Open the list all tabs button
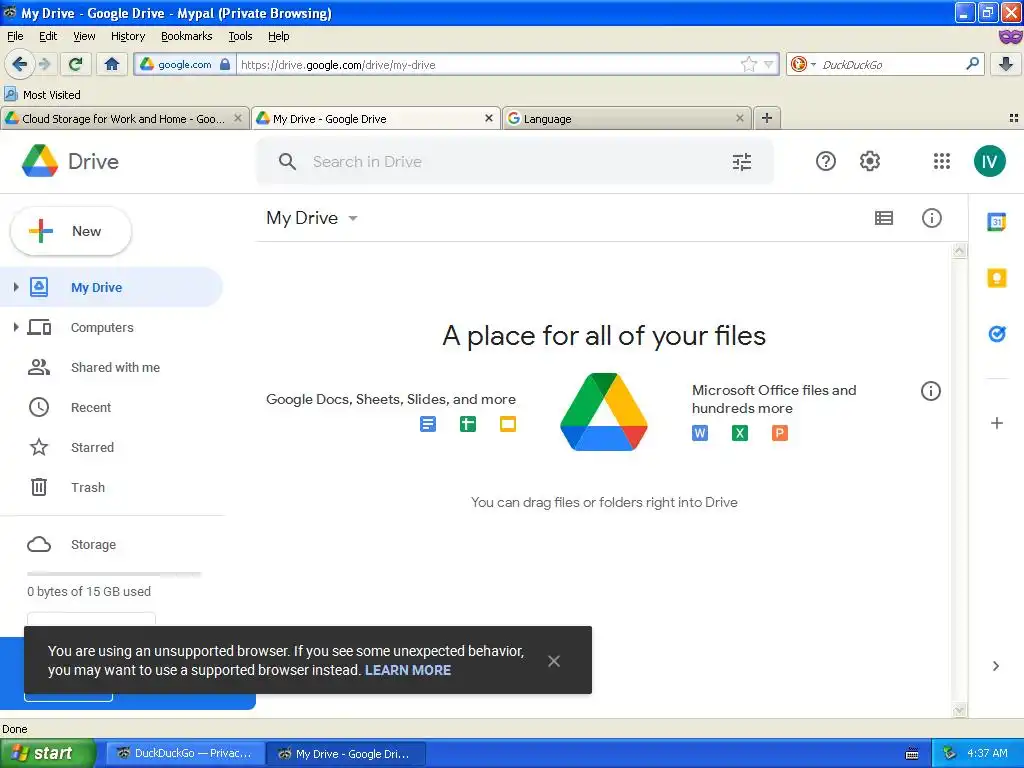1024x768 pixels. pyautogui.click(x=1014, y=118)
